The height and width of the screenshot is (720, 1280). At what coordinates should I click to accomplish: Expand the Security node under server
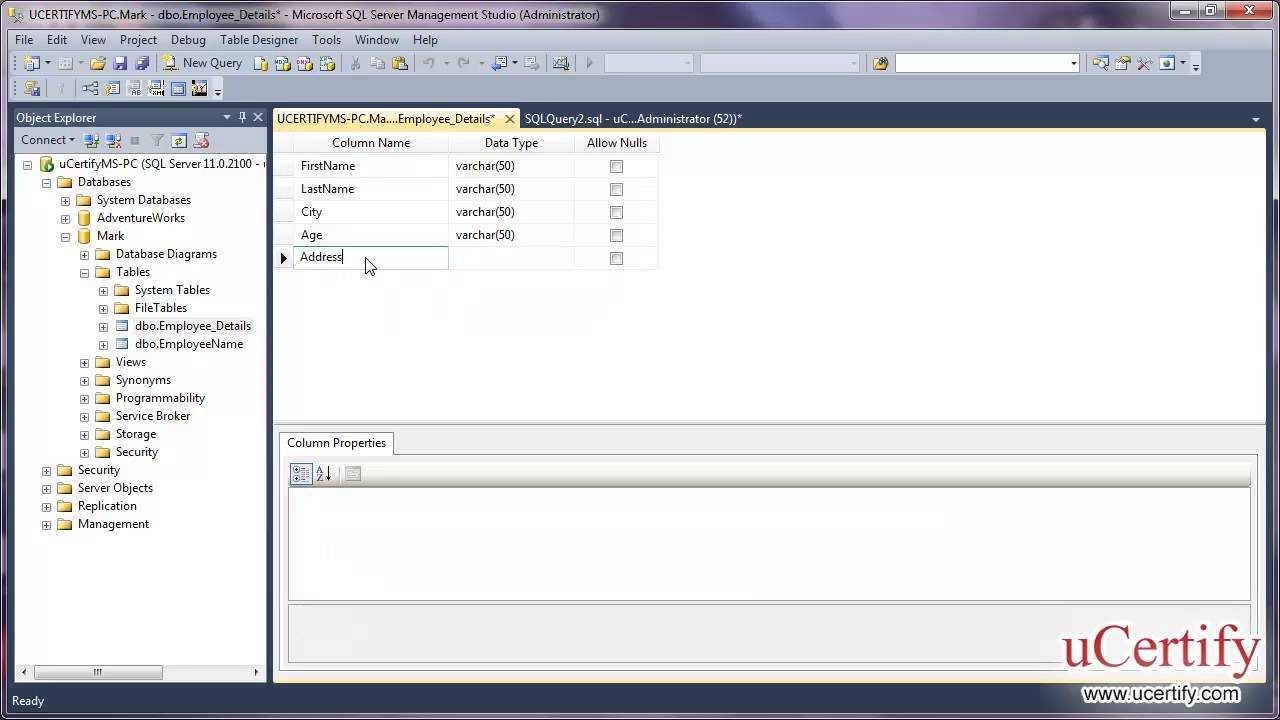click(46, 470)
